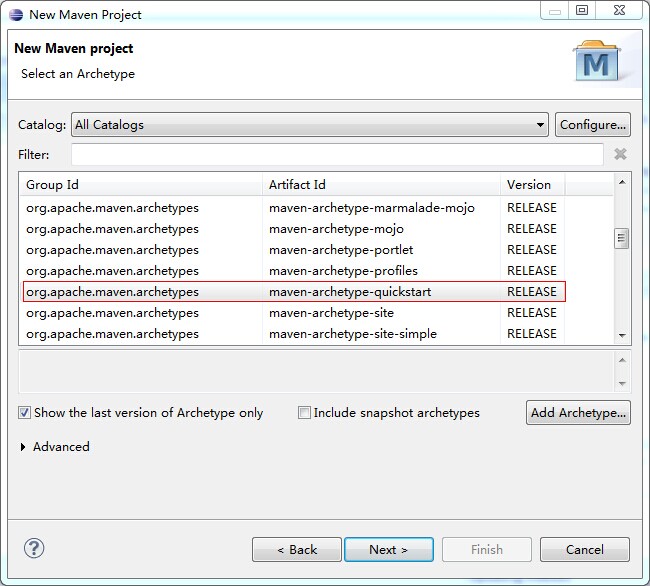This screenshot has height=586, width=650.
Task: Click the Configure... button
Action: coord(593,125)
